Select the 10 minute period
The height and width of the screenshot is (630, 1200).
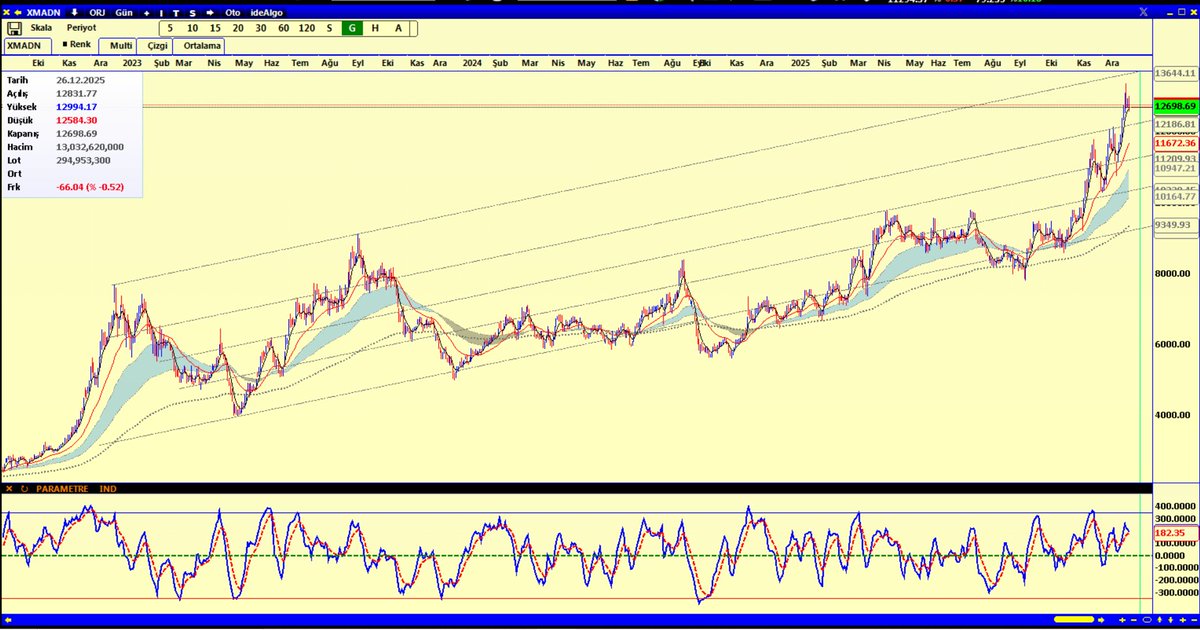[192, 28]
